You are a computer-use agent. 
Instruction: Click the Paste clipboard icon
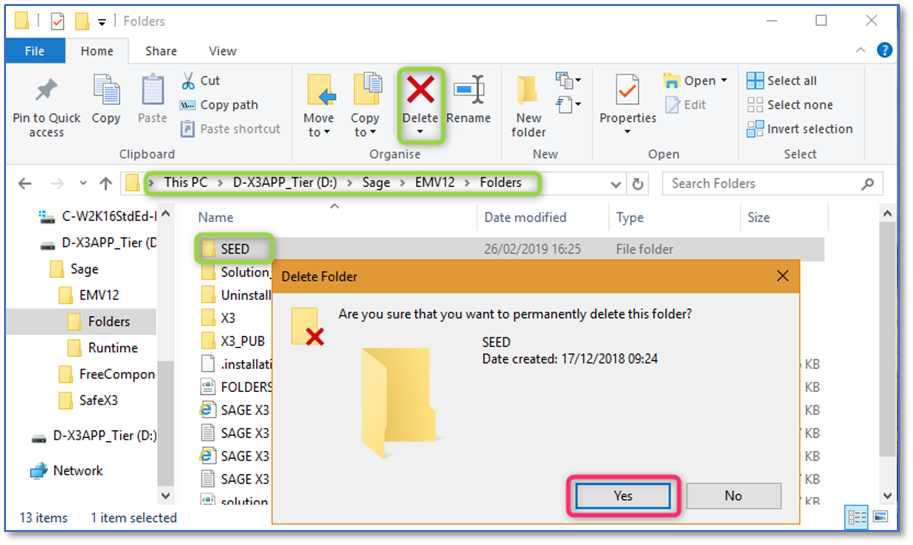pyautogui.click(x=153, y=90)
